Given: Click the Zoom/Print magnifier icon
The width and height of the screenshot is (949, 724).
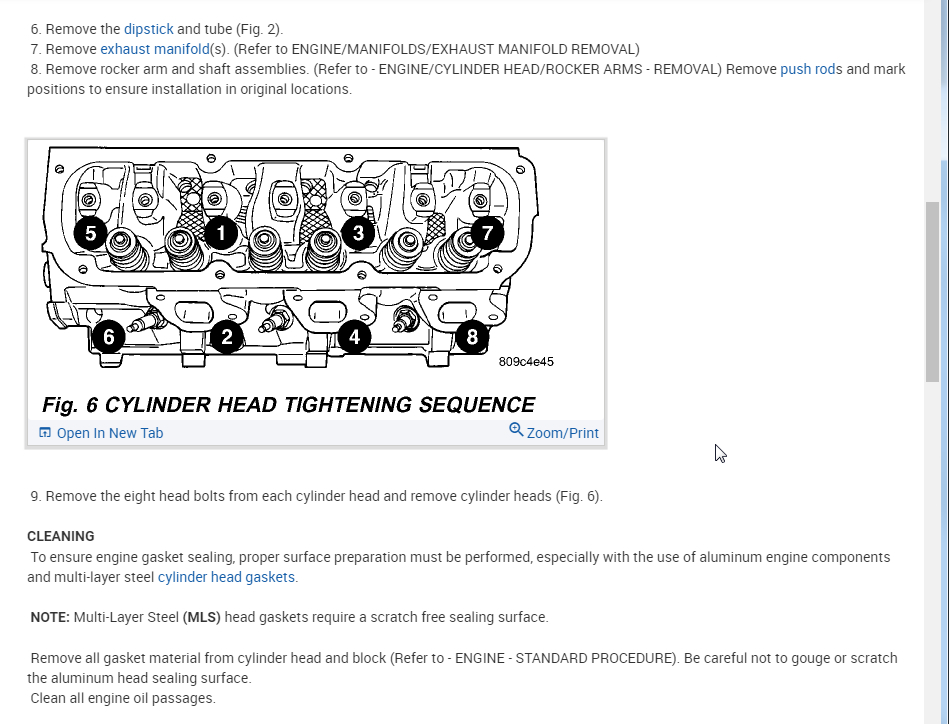Looking at the screenshot, I should (x=516, y=430).
